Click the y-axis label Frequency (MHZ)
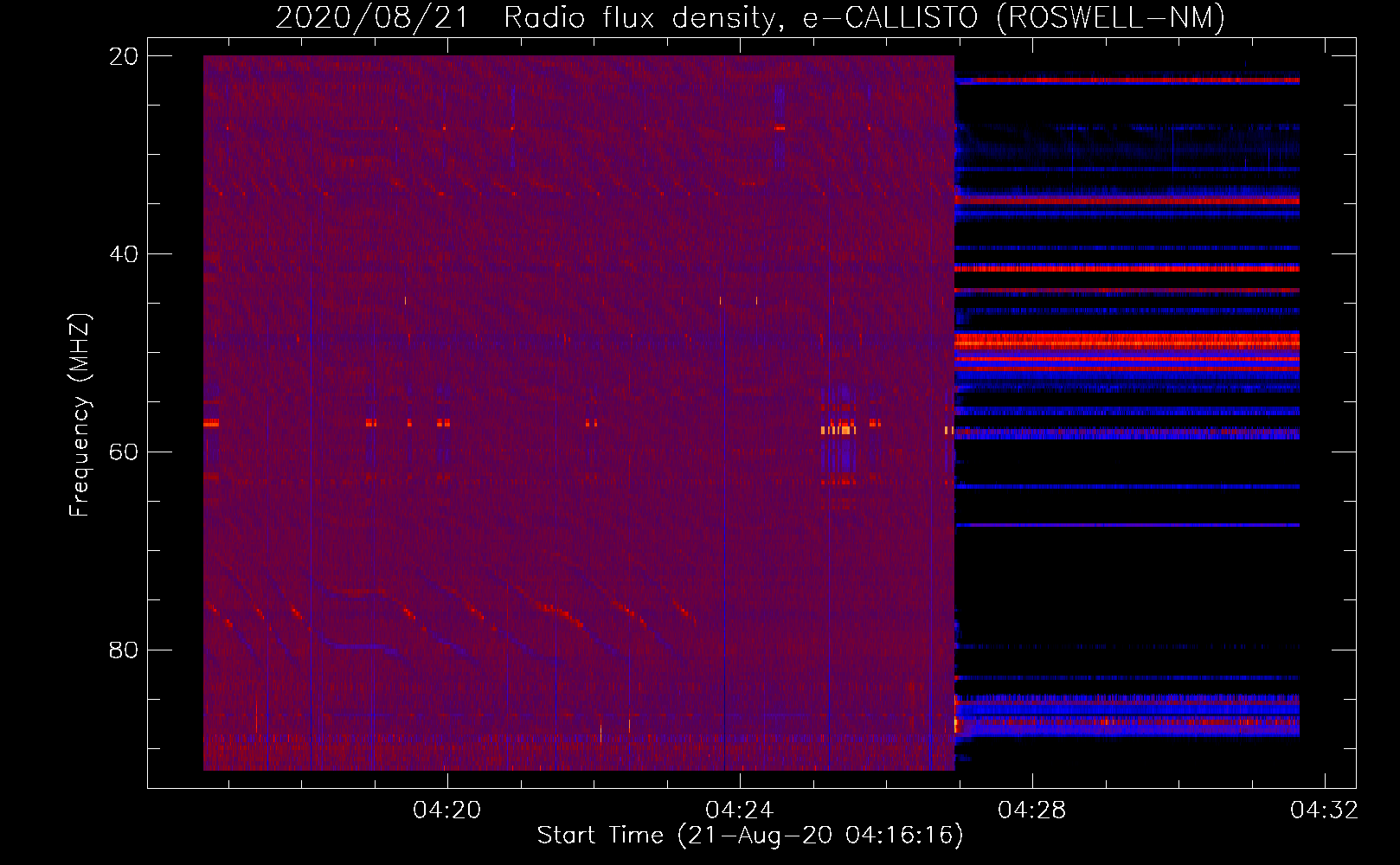 click(80, 414)
